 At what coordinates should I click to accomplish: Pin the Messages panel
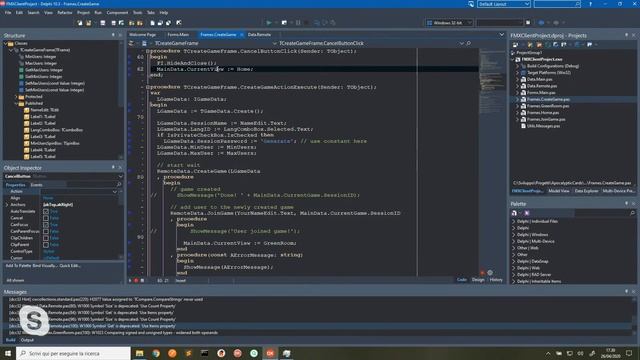[x=627, y=291]
